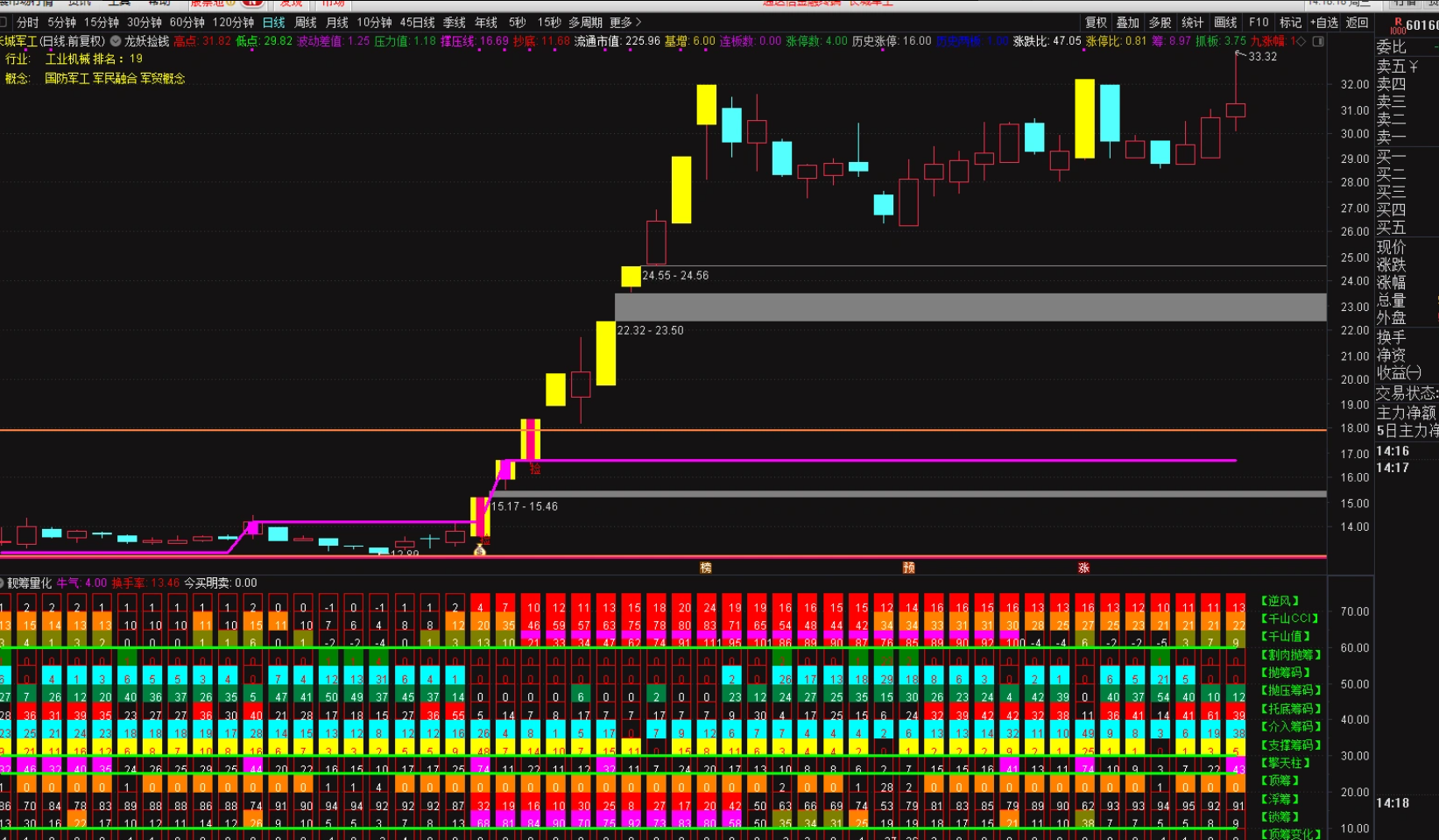The height and width of the screenshot is (840, 1439).
Task: Toggle the indicator arrow before 靓筹量化
Action: 3,583
